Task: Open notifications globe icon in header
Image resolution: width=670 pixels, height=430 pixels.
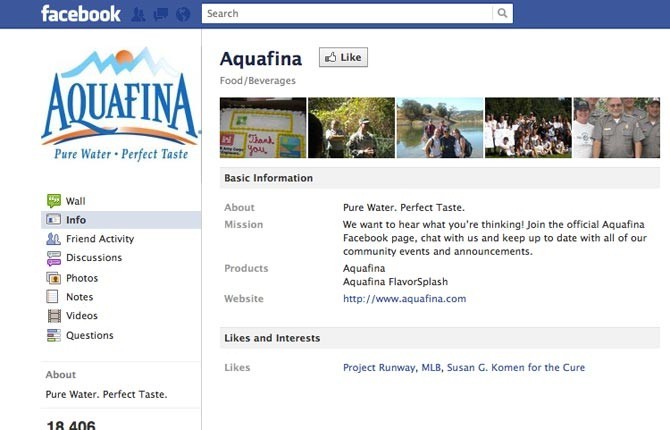Action: [183, 14]
